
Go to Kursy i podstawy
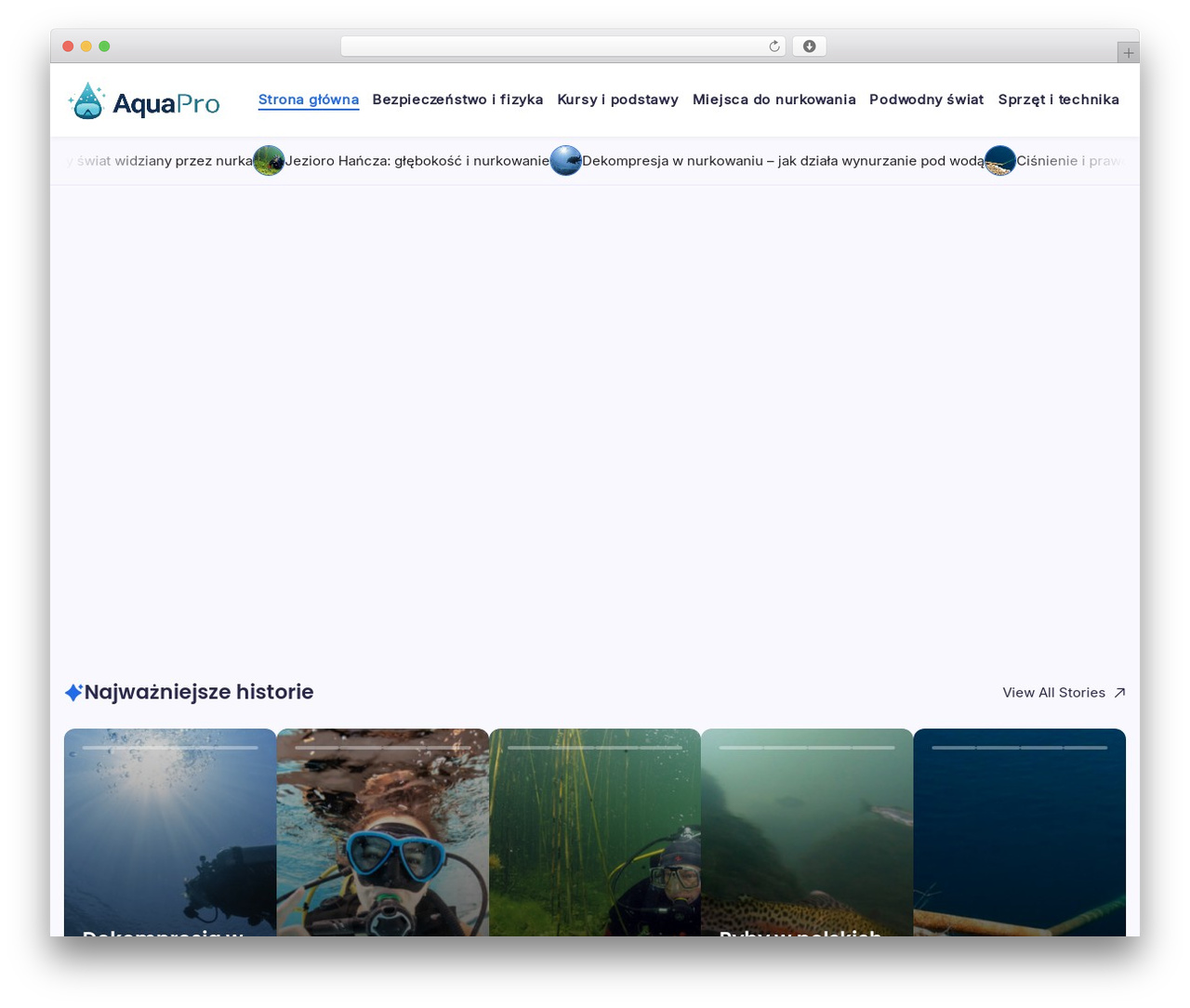coord(617,99)
